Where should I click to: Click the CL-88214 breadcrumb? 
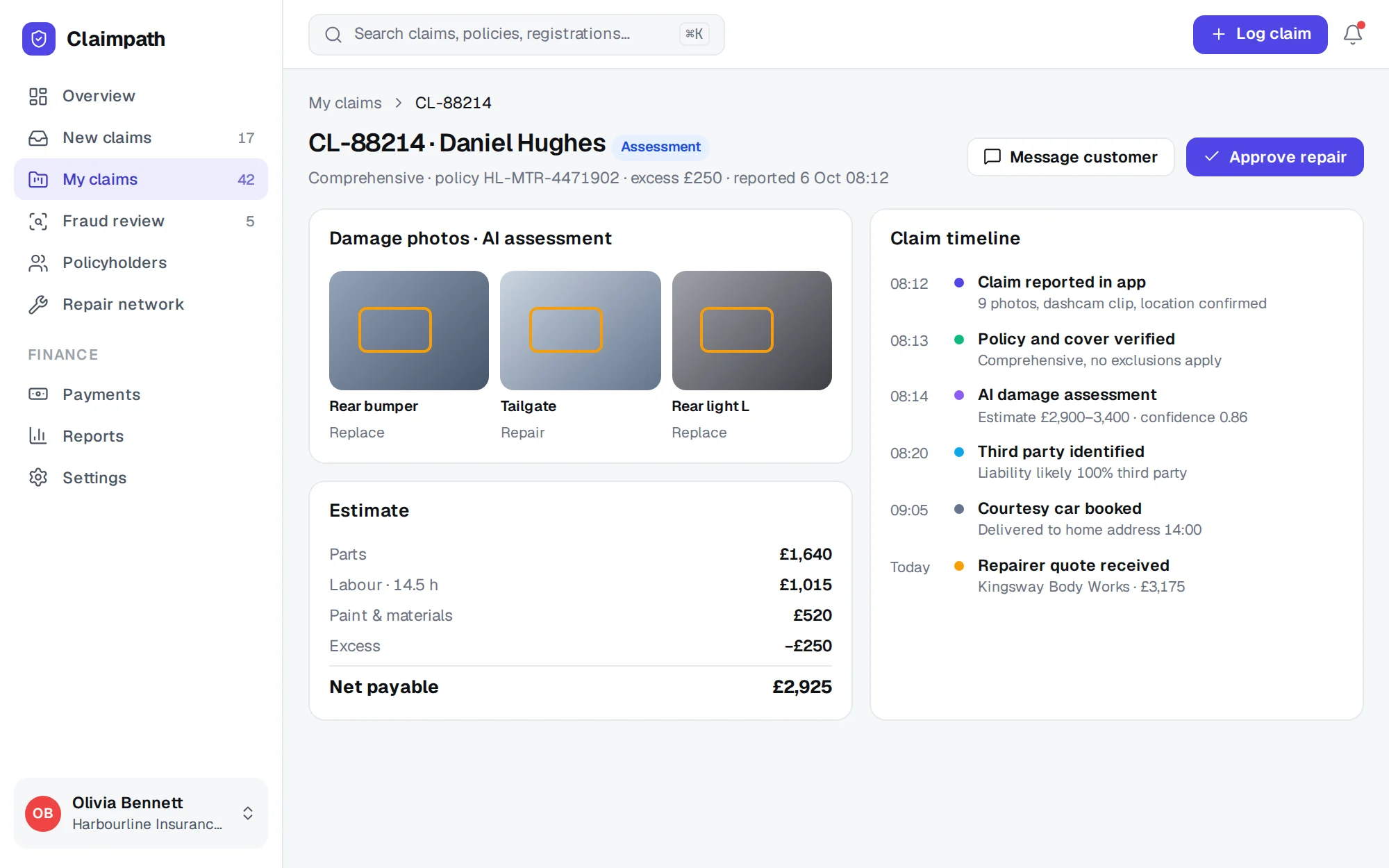(453, 103)
